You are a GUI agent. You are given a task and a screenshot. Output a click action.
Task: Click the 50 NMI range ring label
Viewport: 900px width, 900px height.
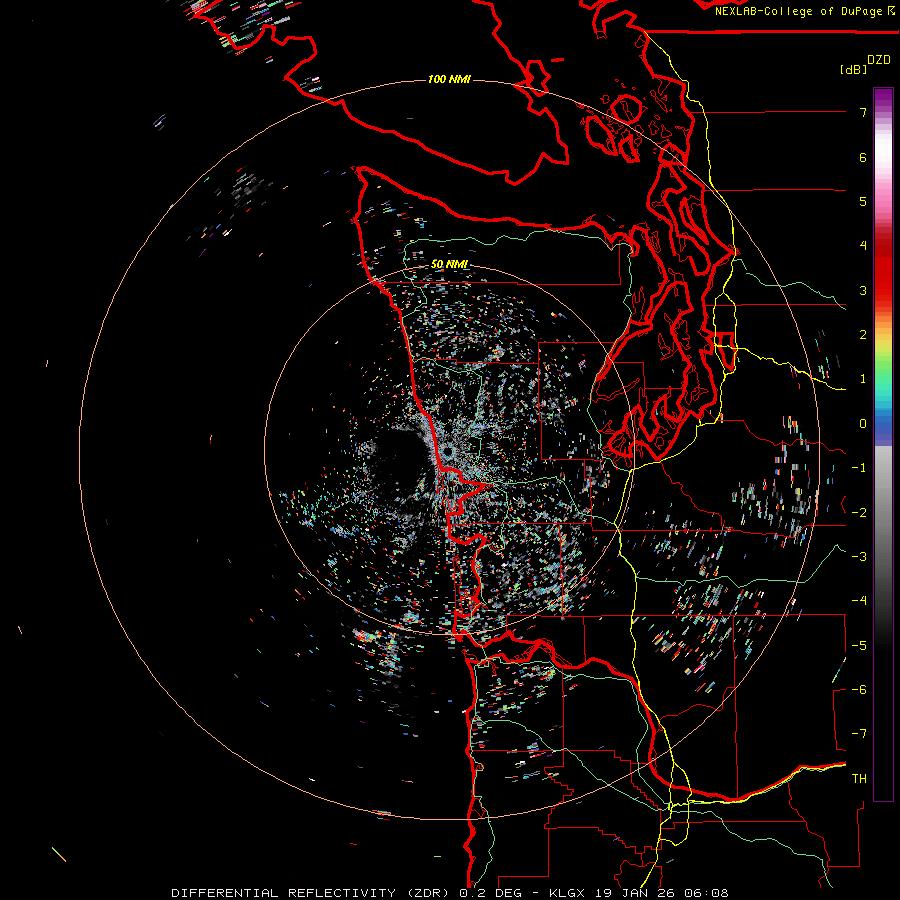point(449,264)
